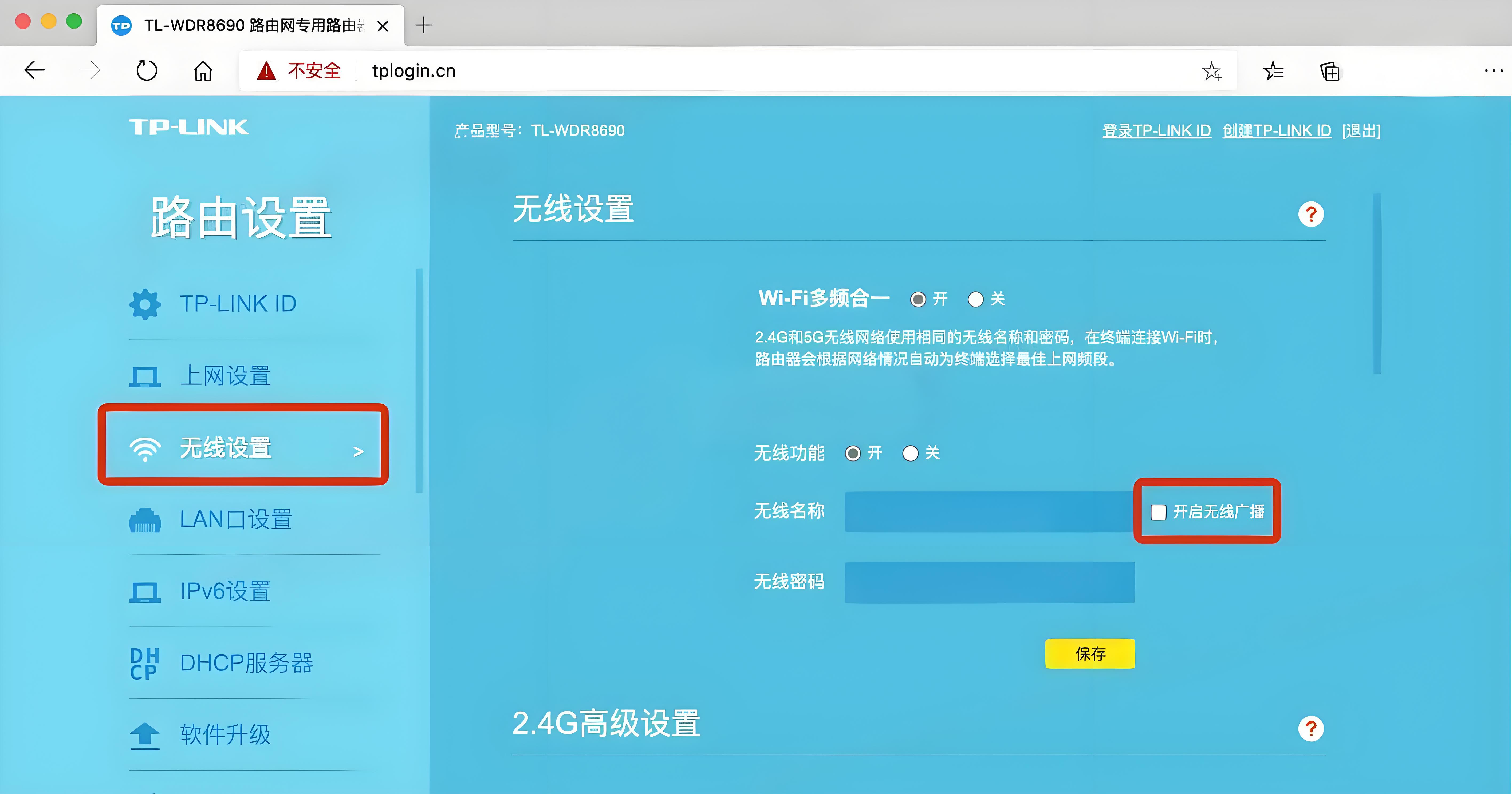Click the yellow 保存 button
This screenshot has height=794, width=1512.
1090,654
